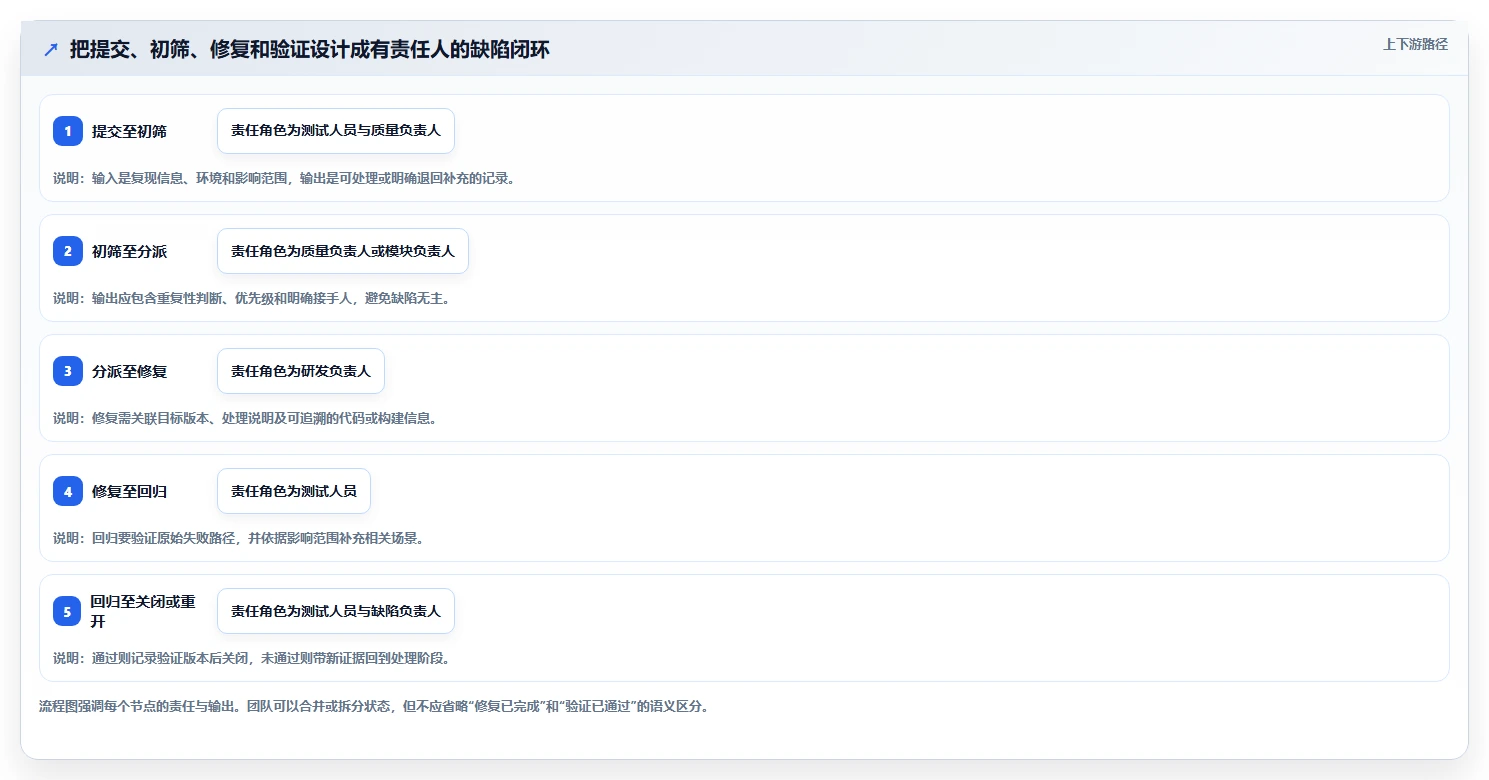Click the arrow icon beside the title
This screenshot has height=780, width=1489.
click(50, 49)
